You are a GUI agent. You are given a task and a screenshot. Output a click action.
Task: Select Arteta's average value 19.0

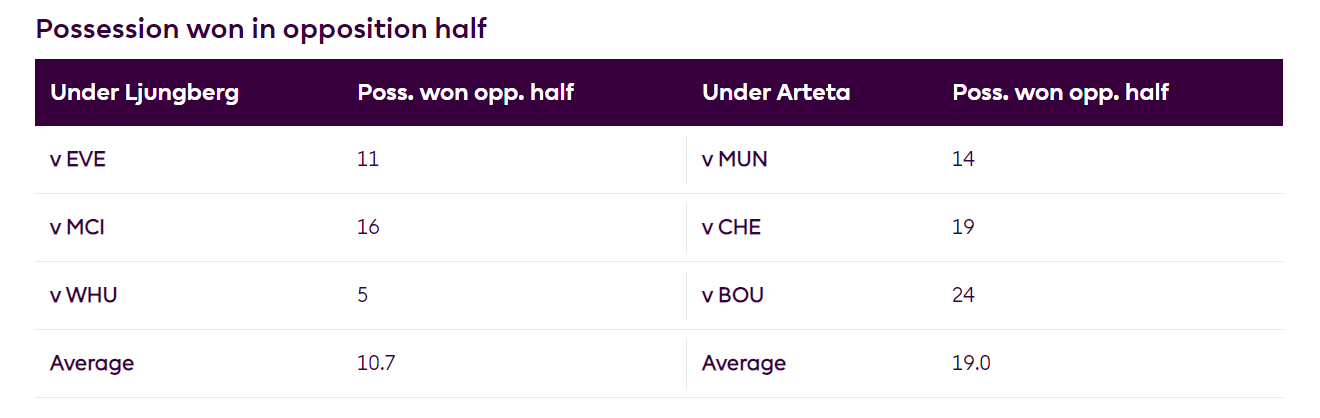click(x=971, y=363)
